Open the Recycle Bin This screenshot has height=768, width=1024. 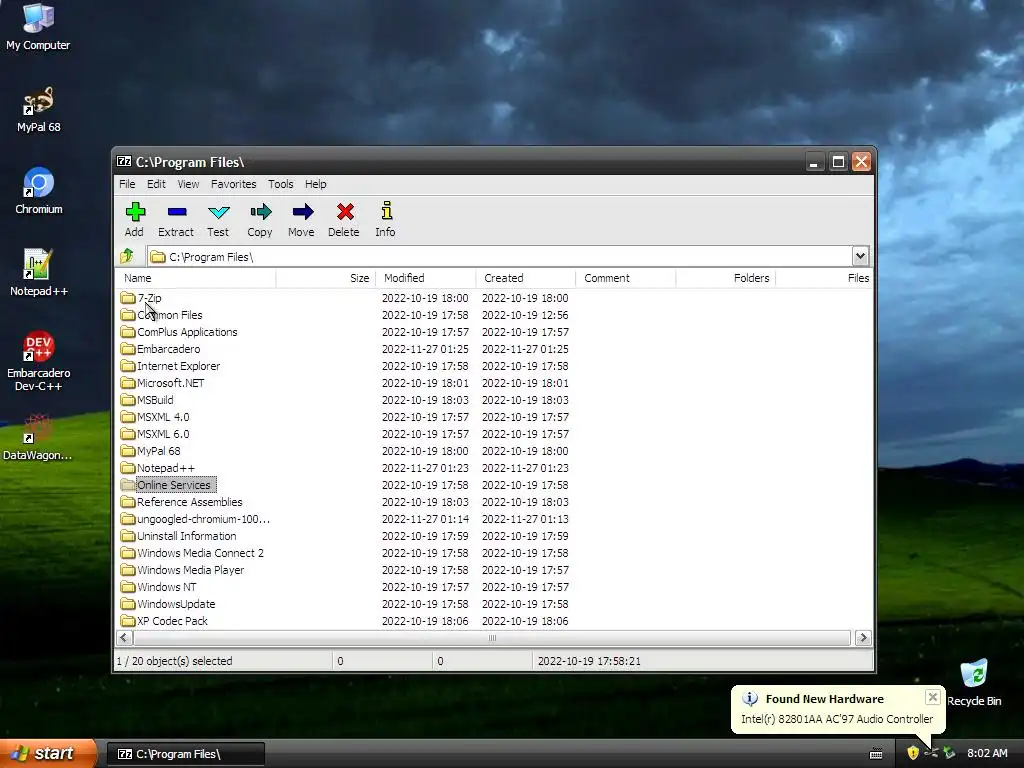point(974,683)
